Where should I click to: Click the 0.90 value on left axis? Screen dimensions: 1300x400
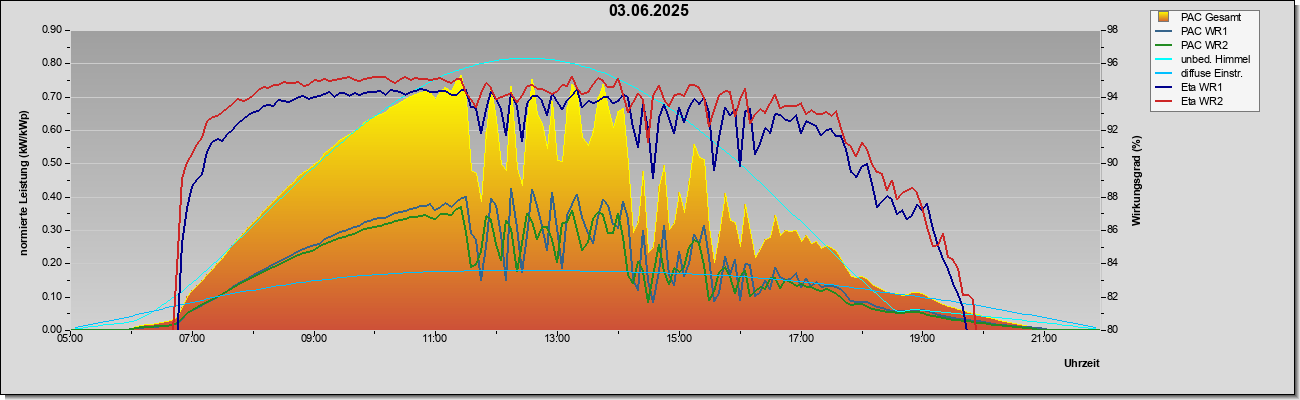52,30
